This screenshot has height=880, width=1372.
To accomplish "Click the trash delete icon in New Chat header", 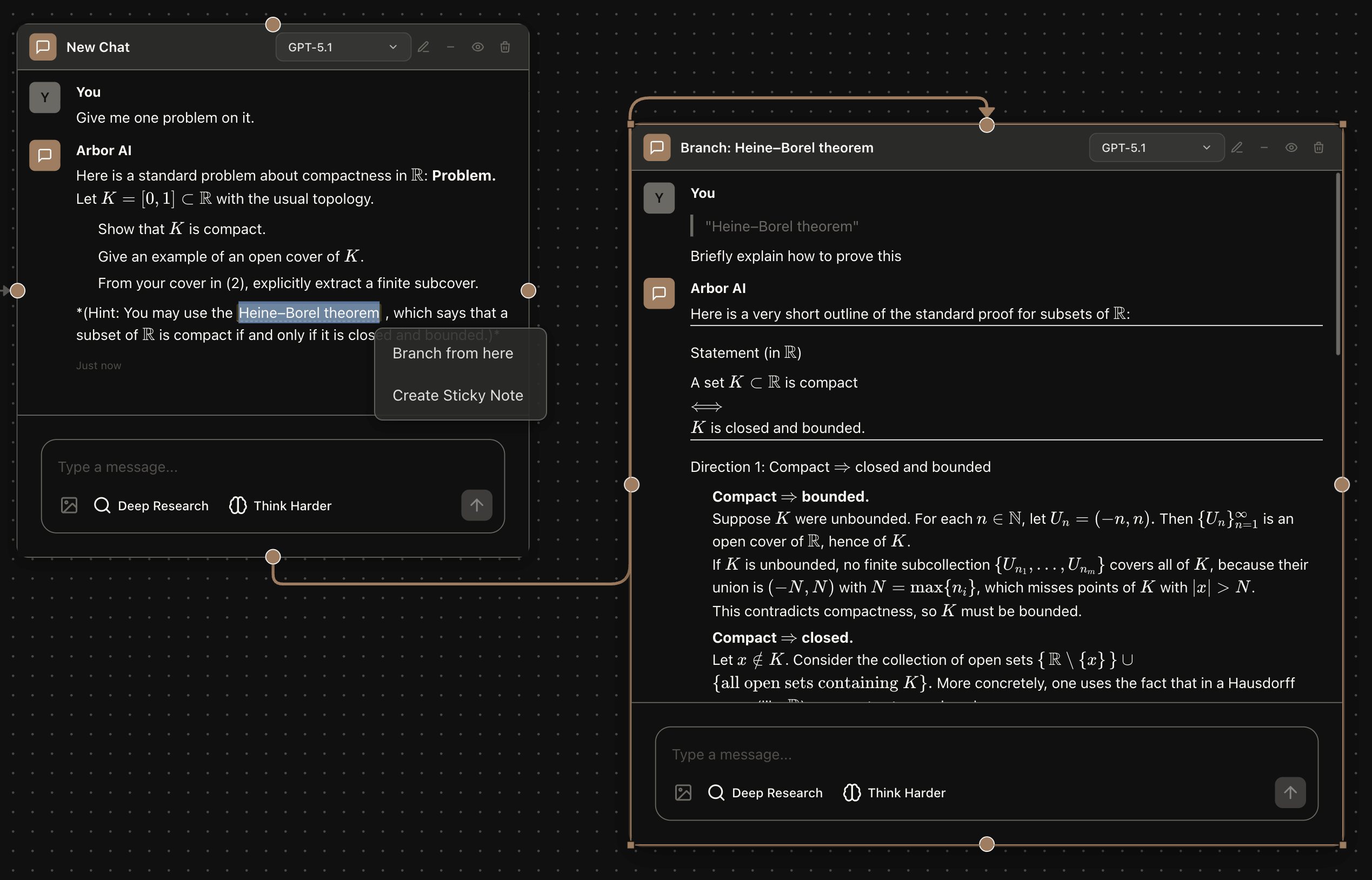I will pyautogui.click(x=505, y=47).
